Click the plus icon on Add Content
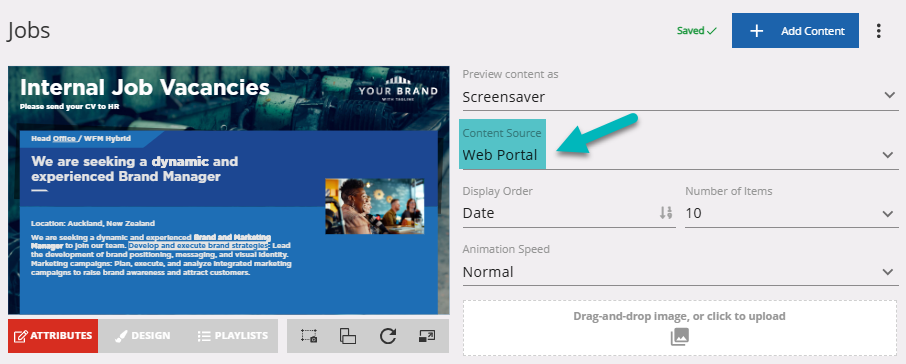The height and width of the screenshot is (364, 906). pos(756,31)
